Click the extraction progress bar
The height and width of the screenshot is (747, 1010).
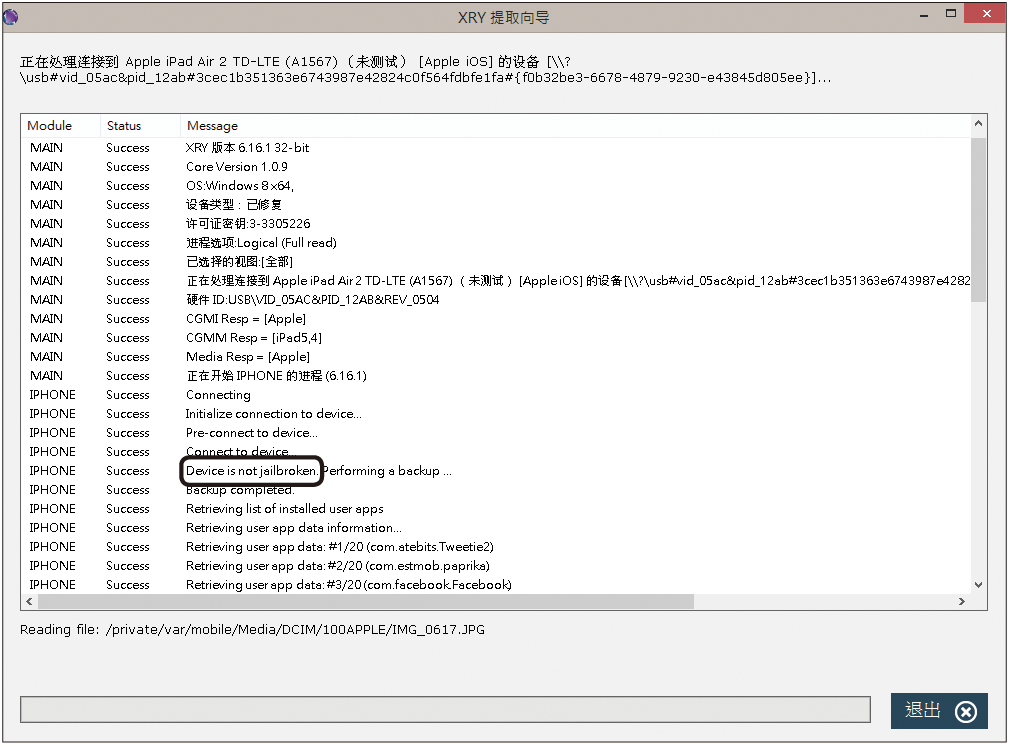coord(445,710)
